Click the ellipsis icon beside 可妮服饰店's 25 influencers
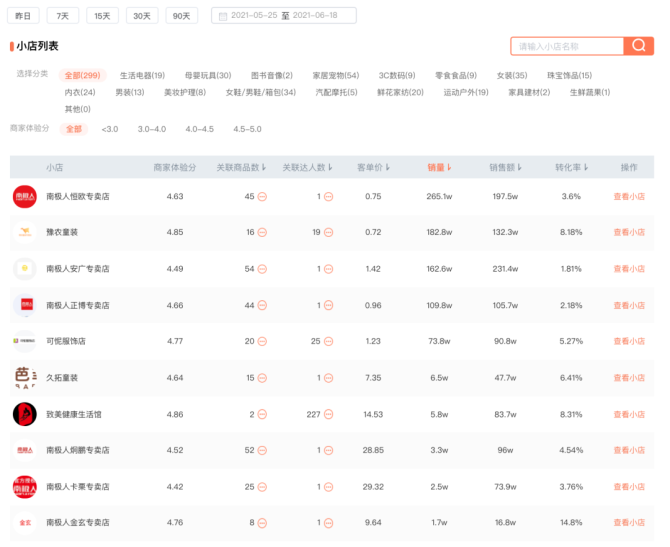Screen dimensions: 670x547 point(328,341)
